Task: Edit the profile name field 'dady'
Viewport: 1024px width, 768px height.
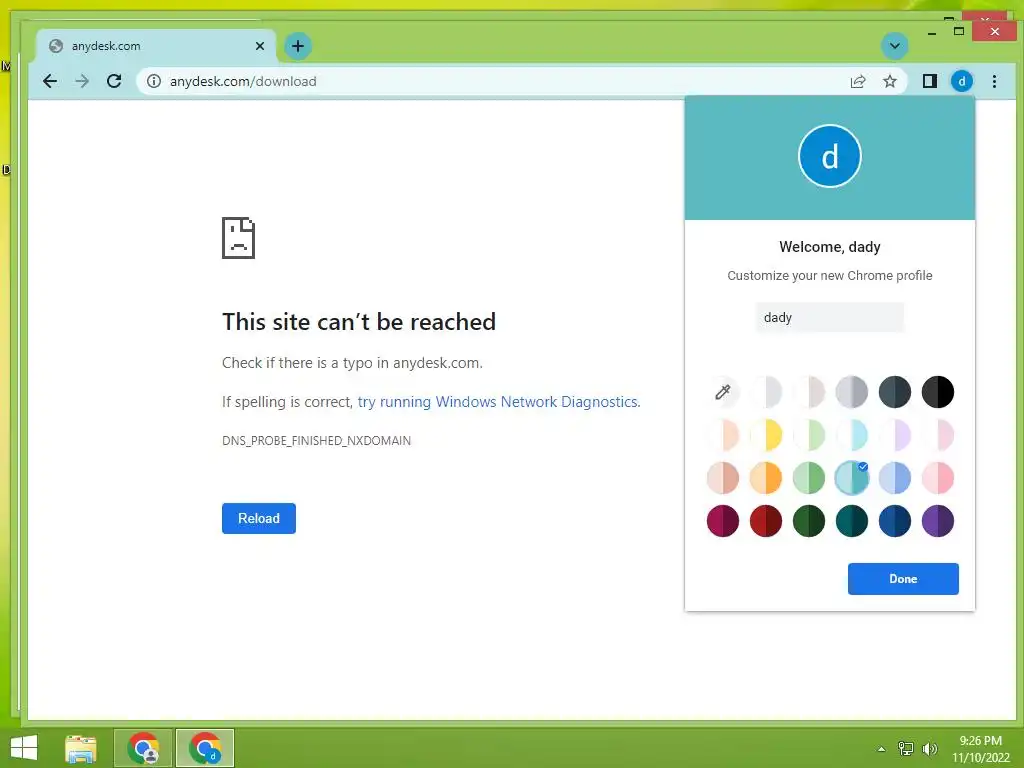Action: pos(829,317)
